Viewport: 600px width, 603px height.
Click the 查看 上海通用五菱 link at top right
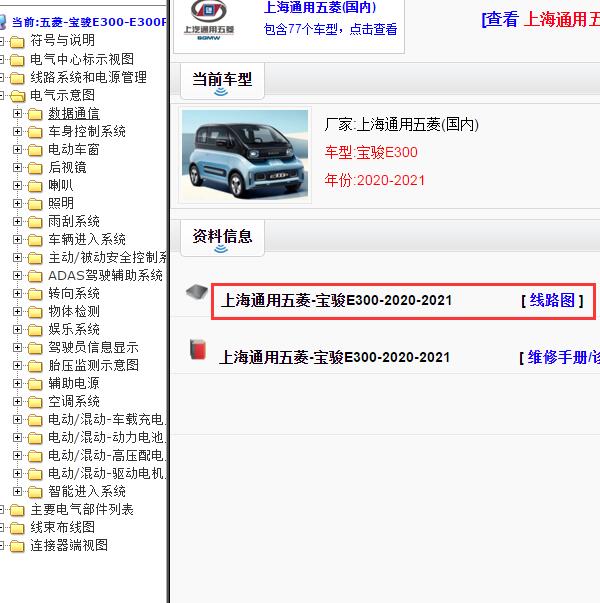[x=541, y=19]
